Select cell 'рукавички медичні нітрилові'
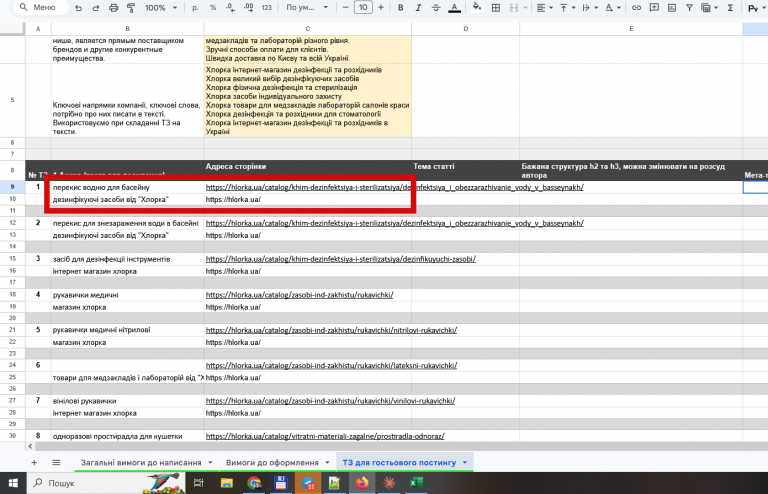 tap(127, 330)
